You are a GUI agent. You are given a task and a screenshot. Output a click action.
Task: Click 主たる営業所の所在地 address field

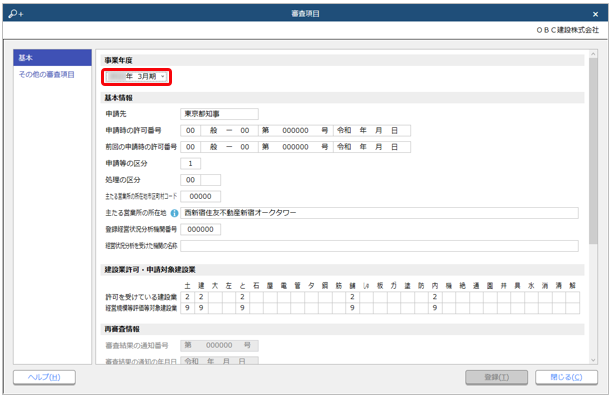coord(380,213)
